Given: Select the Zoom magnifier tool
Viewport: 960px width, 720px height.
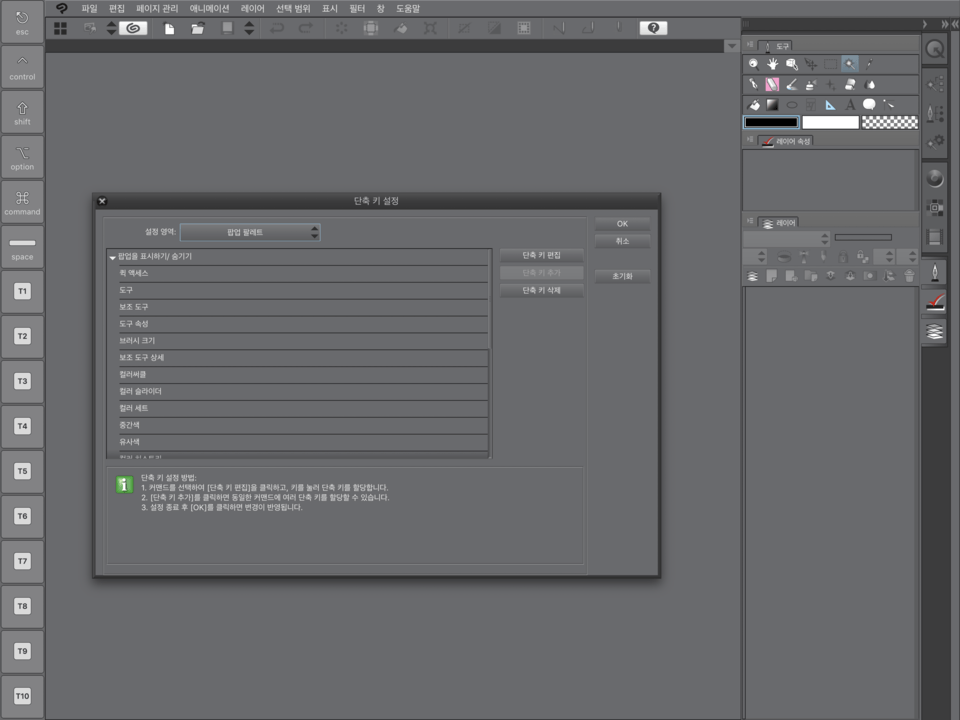Looking at the screenshot, I should tap(753, 64).
